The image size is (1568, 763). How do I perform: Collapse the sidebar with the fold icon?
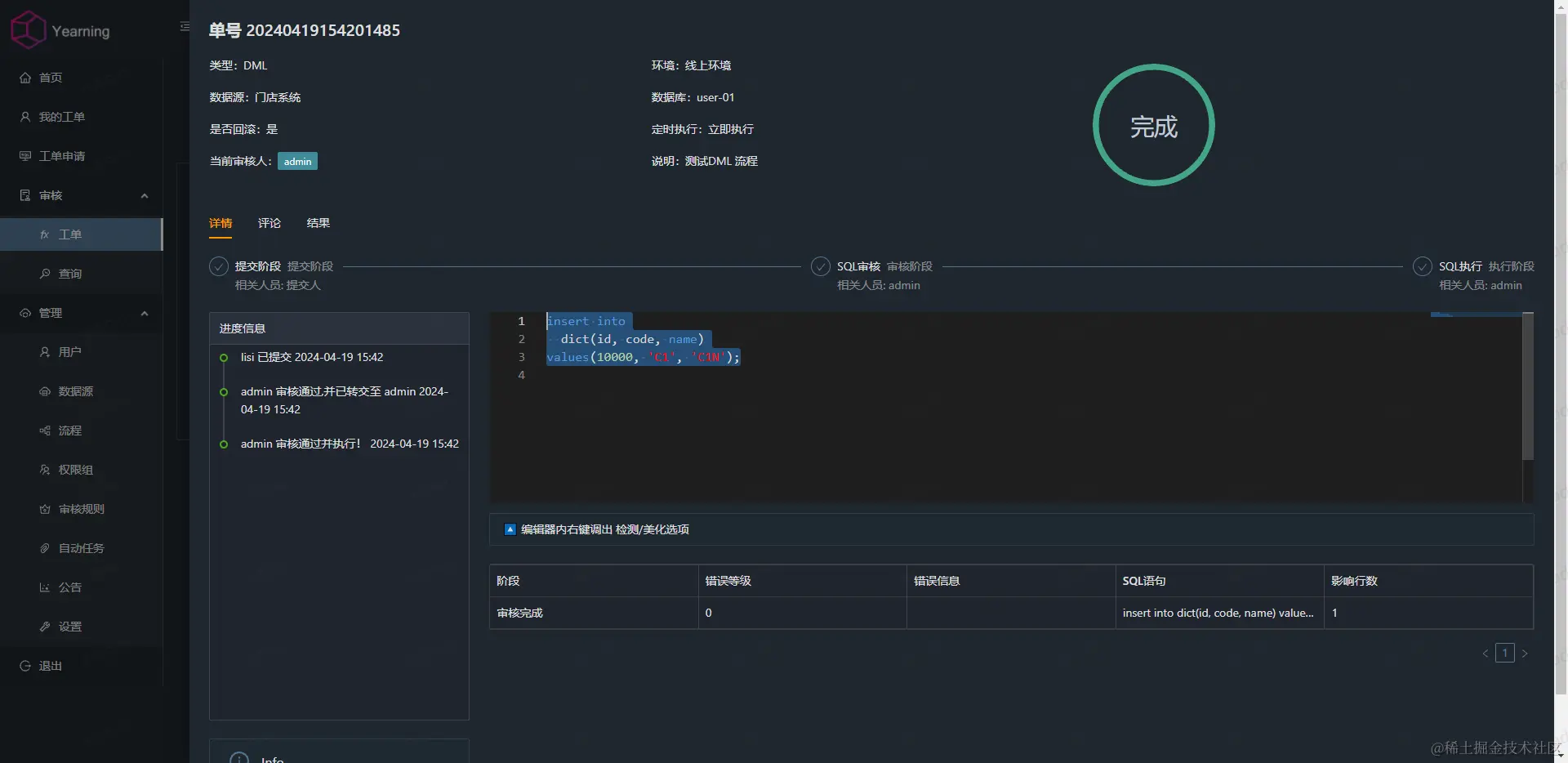[185, 27]
